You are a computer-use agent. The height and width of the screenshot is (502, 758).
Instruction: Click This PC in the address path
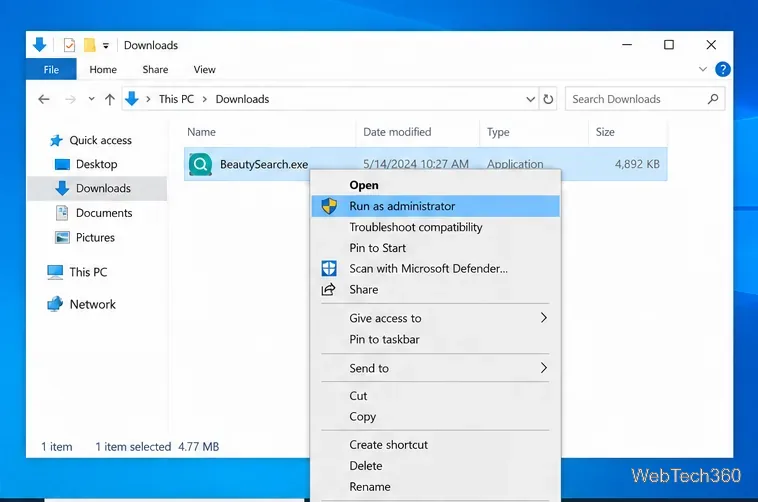176,99
